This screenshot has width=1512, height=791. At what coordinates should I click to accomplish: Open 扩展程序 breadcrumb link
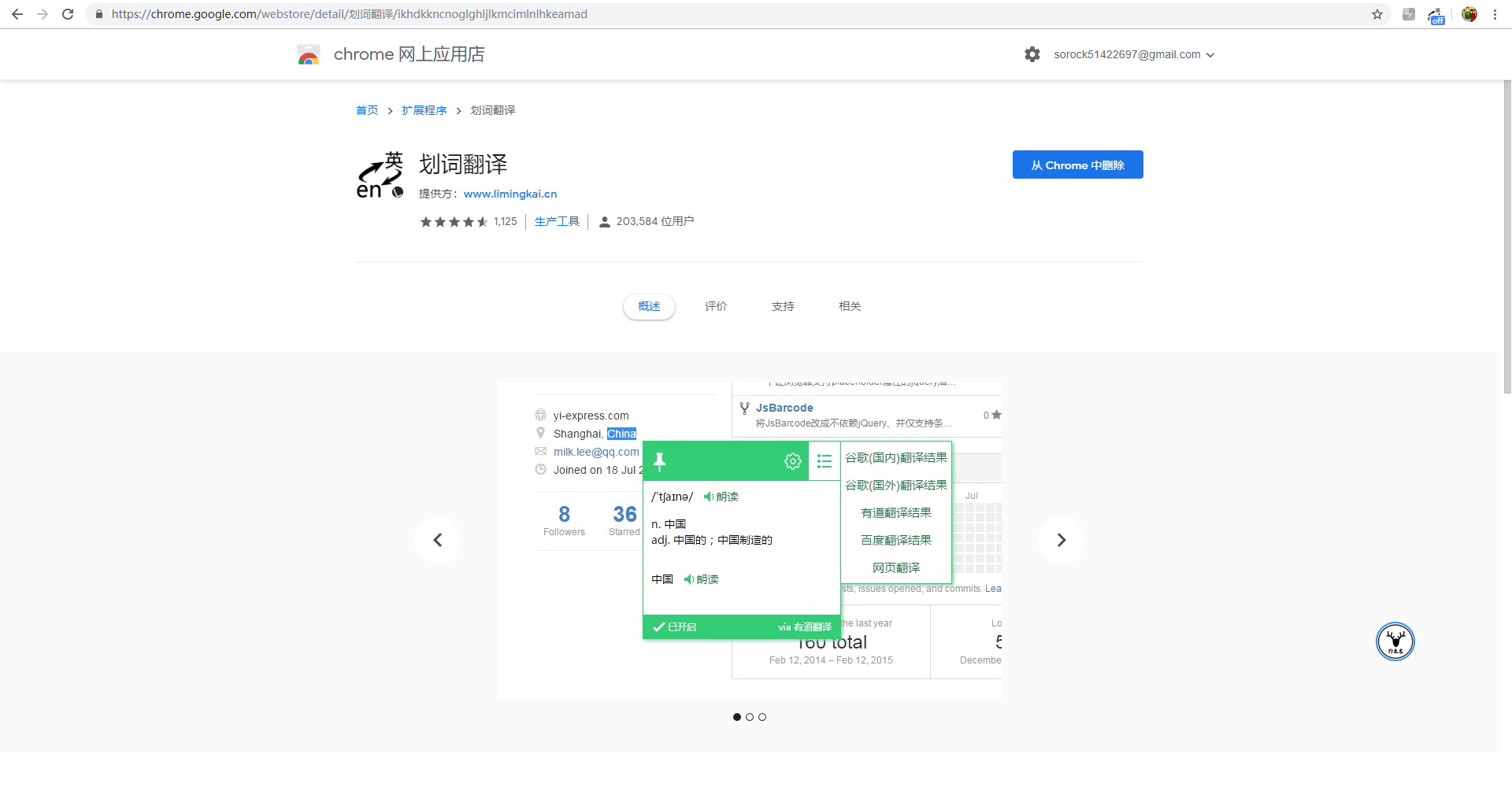(x=424, y=110)
